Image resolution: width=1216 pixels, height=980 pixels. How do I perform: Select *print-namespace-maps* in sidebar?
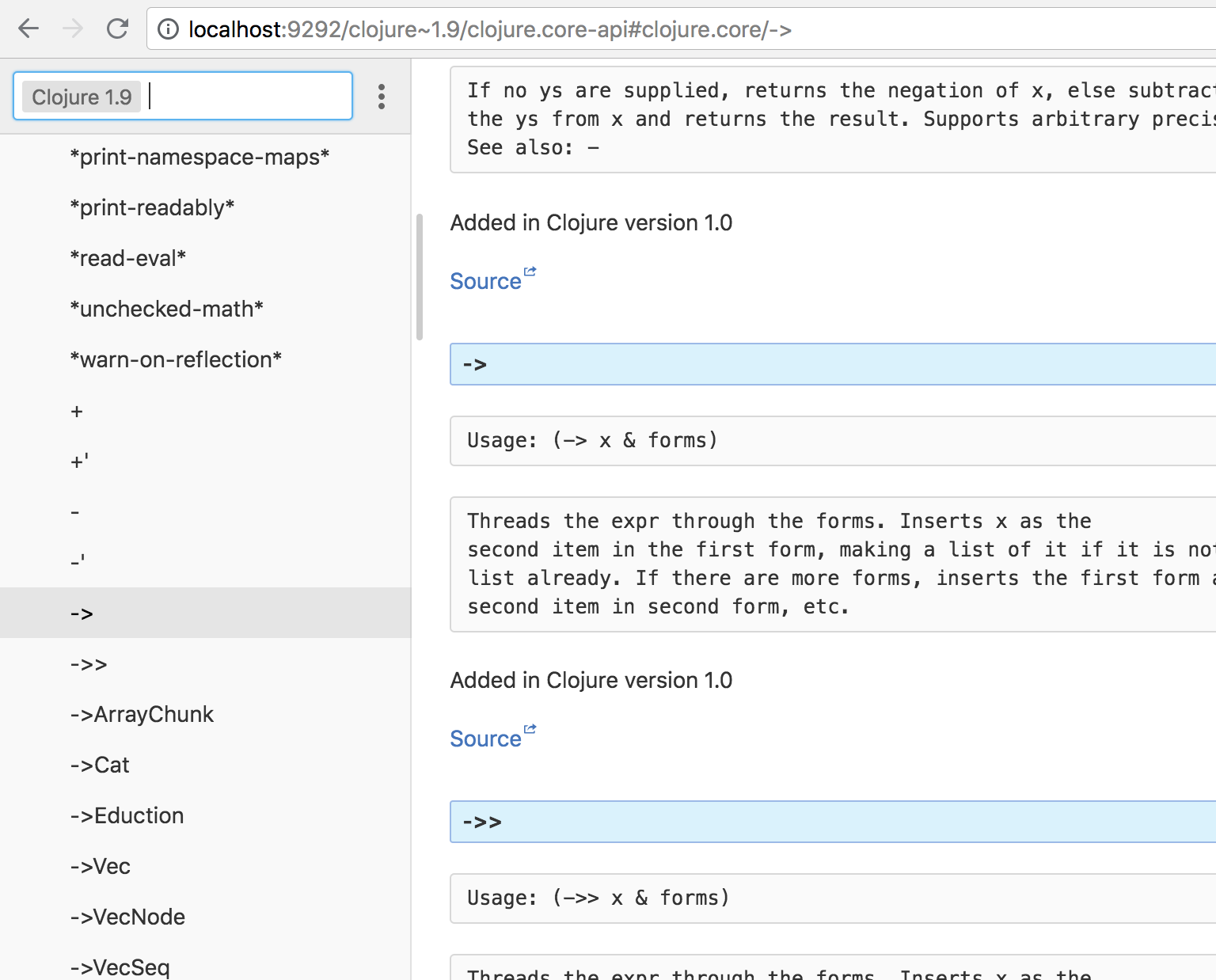(205, 157)
